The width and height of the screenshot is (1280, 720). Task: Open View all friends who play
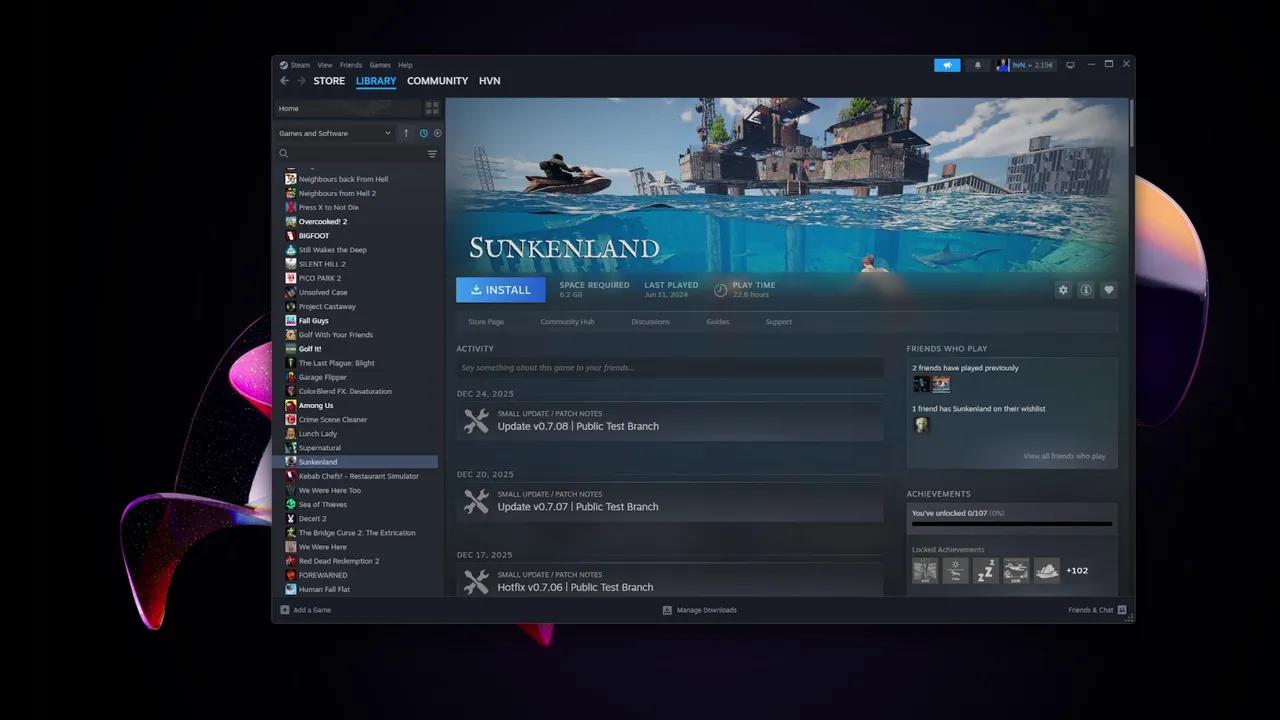click(1064, 456)
